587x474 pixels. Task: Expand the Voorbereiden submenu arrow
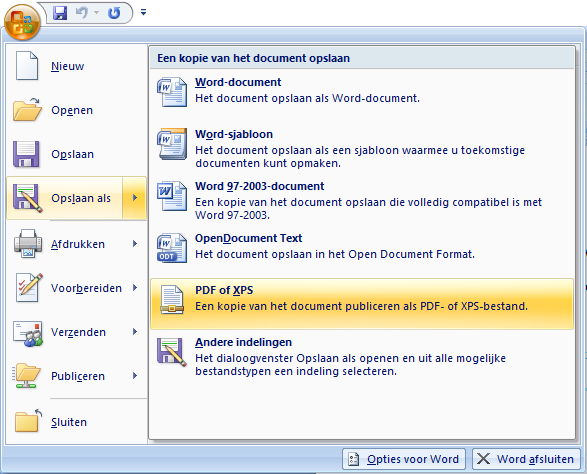point(135,288)
